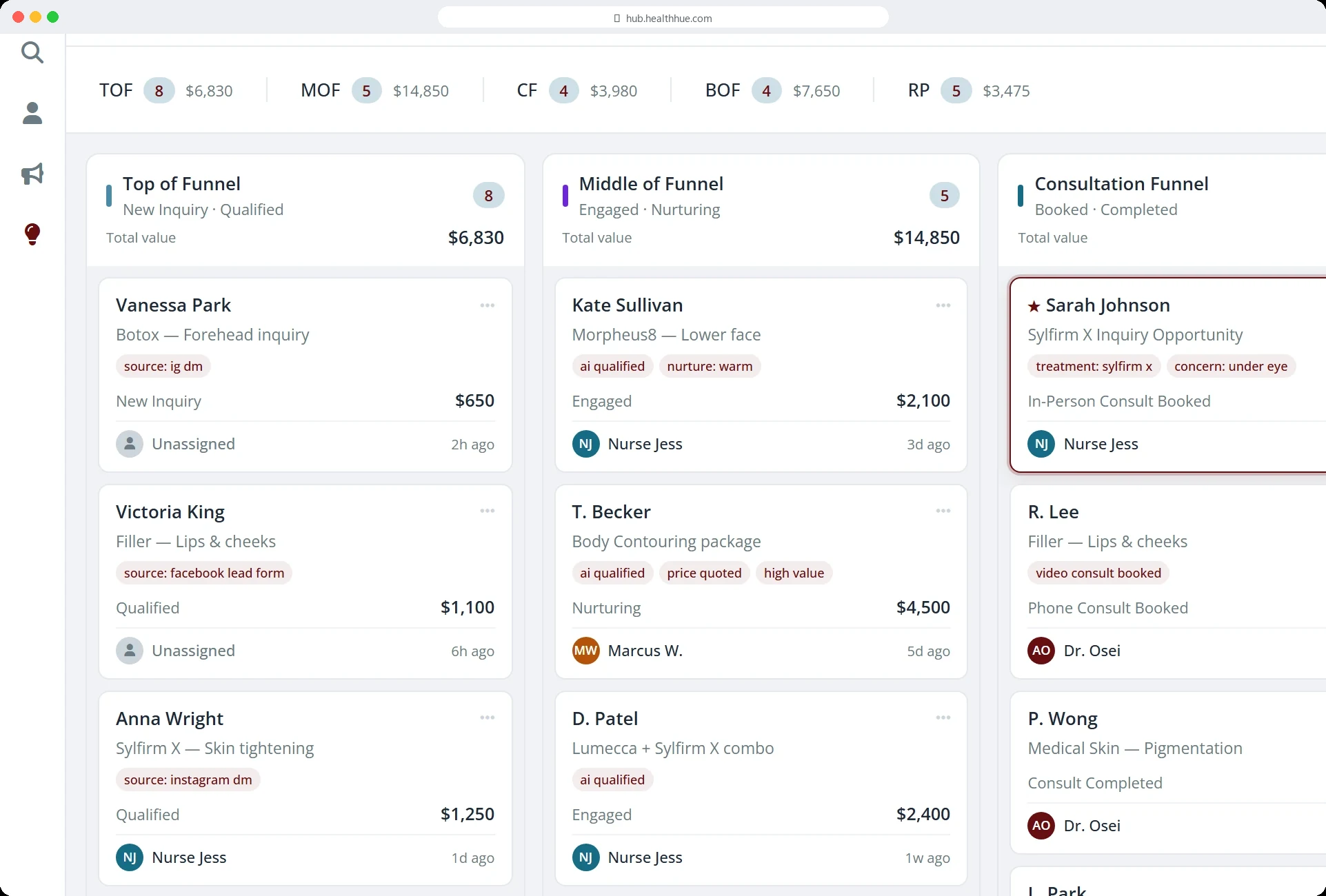This screenshot has width=1326, height=896.
Task: Click Unassigned avatar on Victoria King card
Action: (130, 651)
